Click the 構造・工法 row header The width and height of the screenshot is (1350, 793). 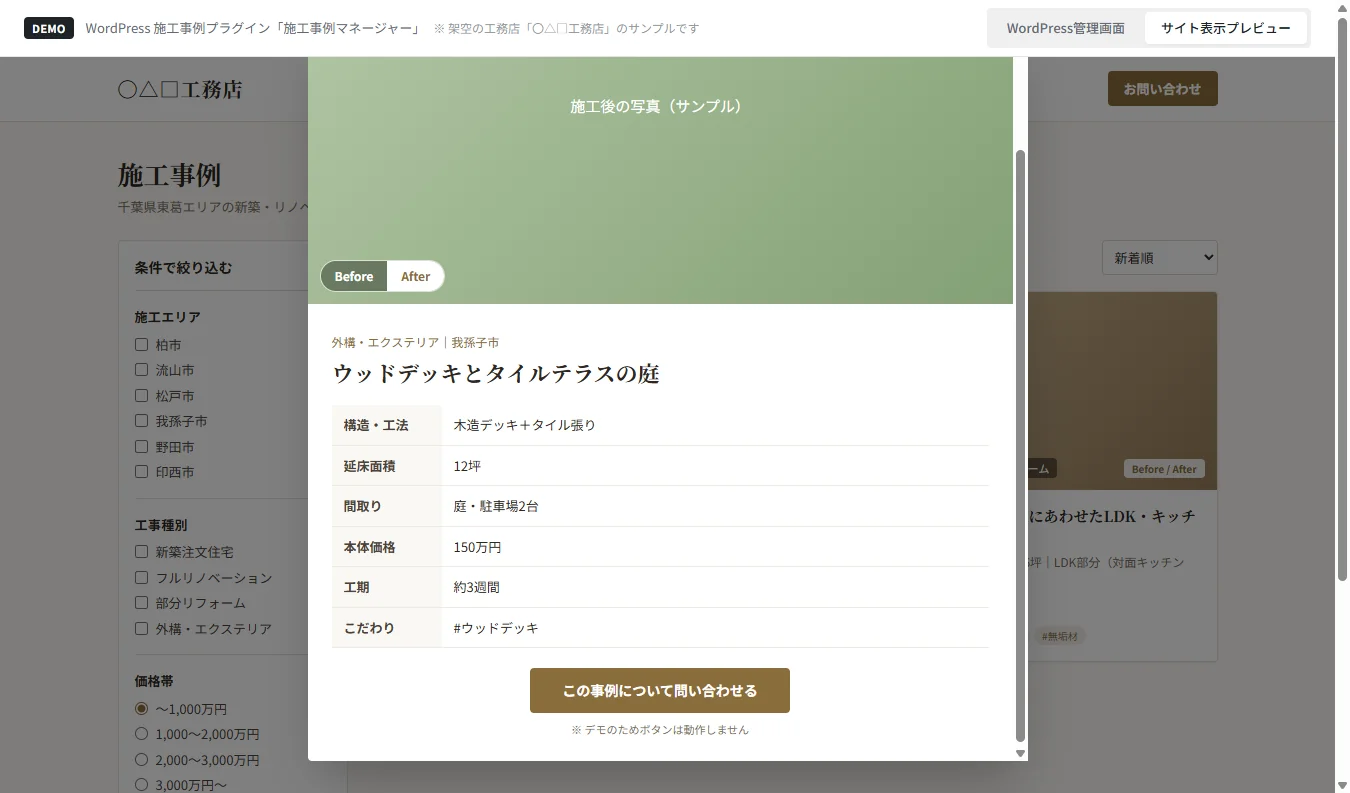[x=386, y=425]
